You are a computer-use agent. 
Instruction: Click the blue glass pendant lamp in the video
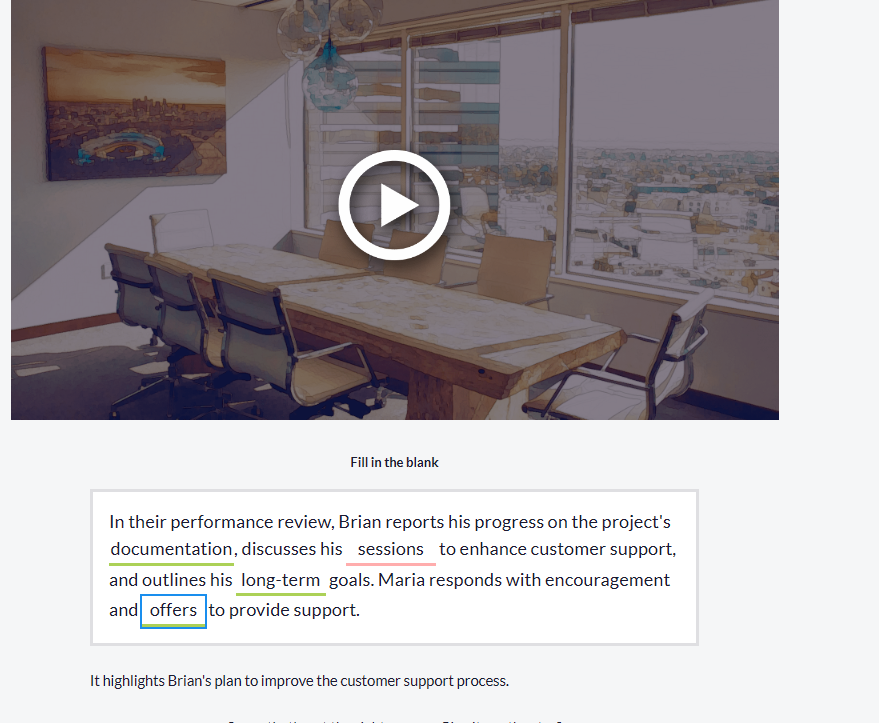click(330, 81)
